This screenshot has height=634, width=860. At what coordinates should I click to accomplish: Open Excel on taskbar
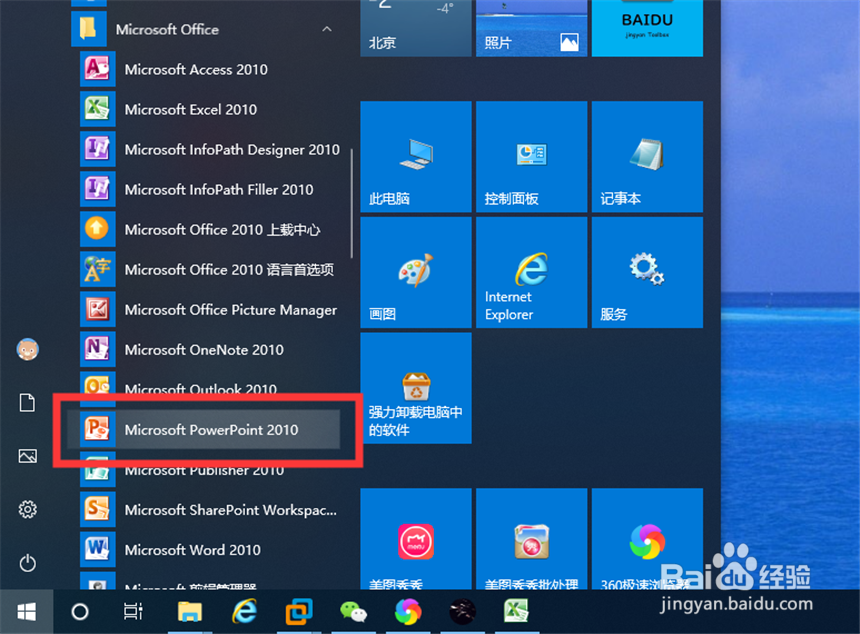tap(516, 612)
